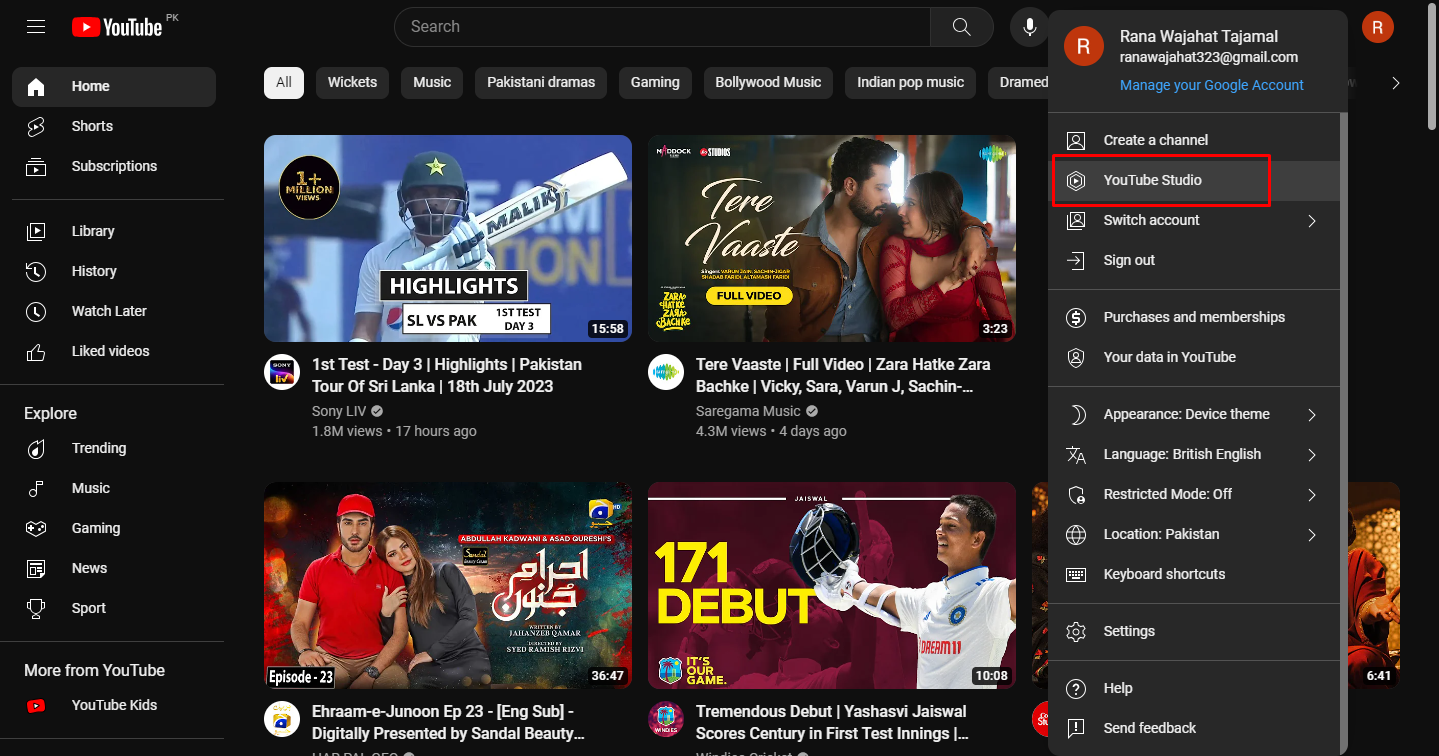Click the YouTube logo
The width and height of the screenshot is (1439, 756).
(117, 27)
